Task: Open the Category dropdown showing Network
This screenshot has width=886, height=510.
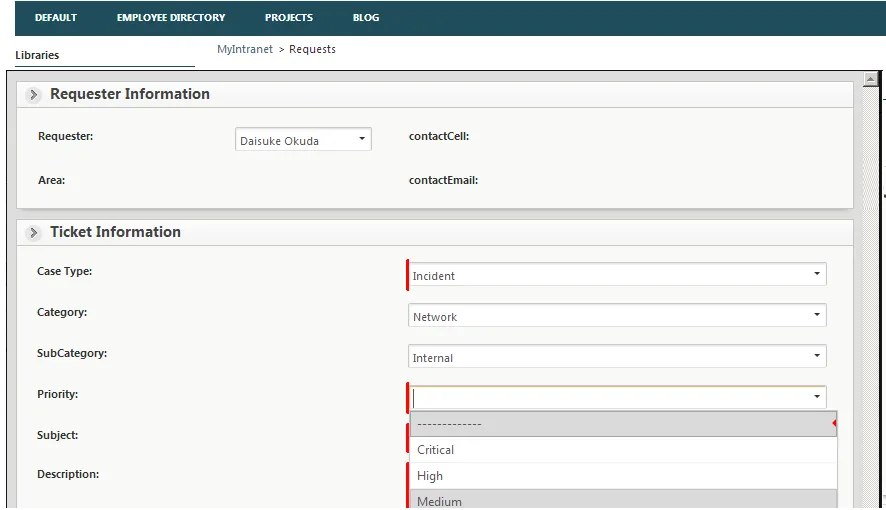Action: click(x=617, y=316)
